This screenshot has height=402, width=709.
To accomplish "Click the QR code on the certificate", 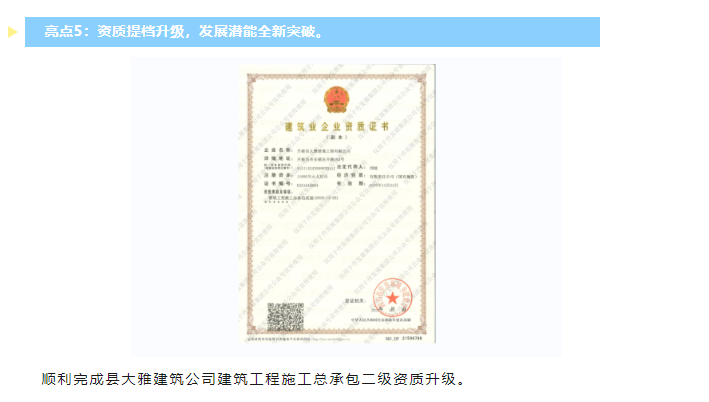I will tap(285, 317).
